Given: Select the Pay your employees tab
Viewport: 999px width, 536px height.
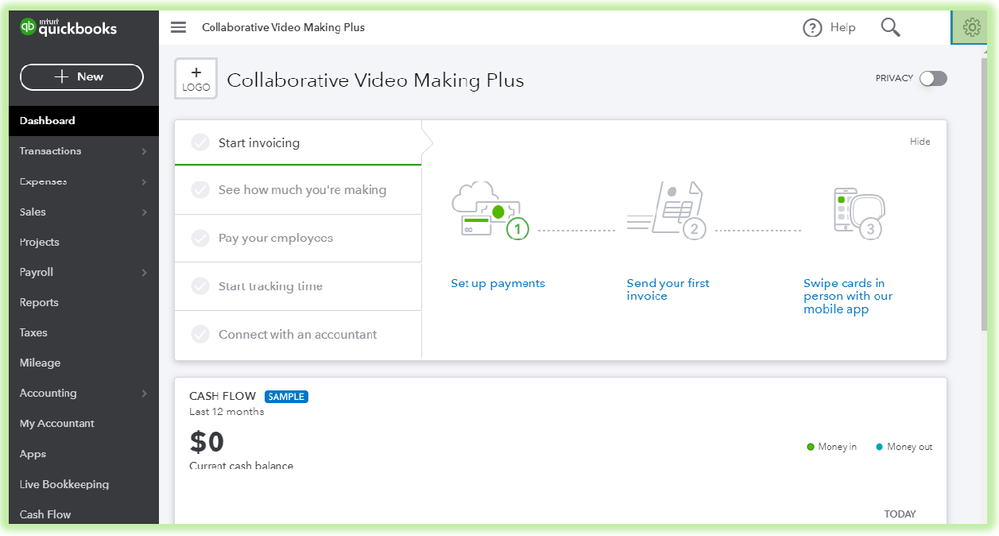Looking at the screenshot, I should click(x=298, y=238).
